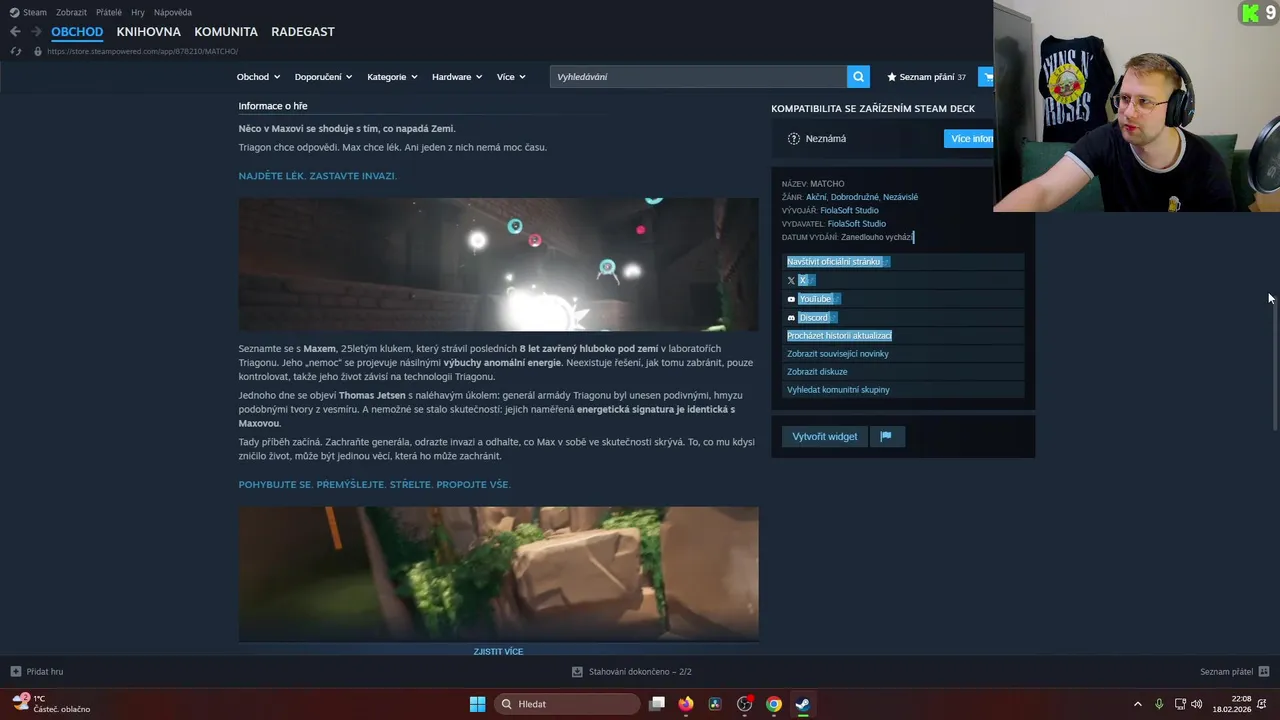
Task: Click the YouTube icon in the links list
Action: [791, 299]
